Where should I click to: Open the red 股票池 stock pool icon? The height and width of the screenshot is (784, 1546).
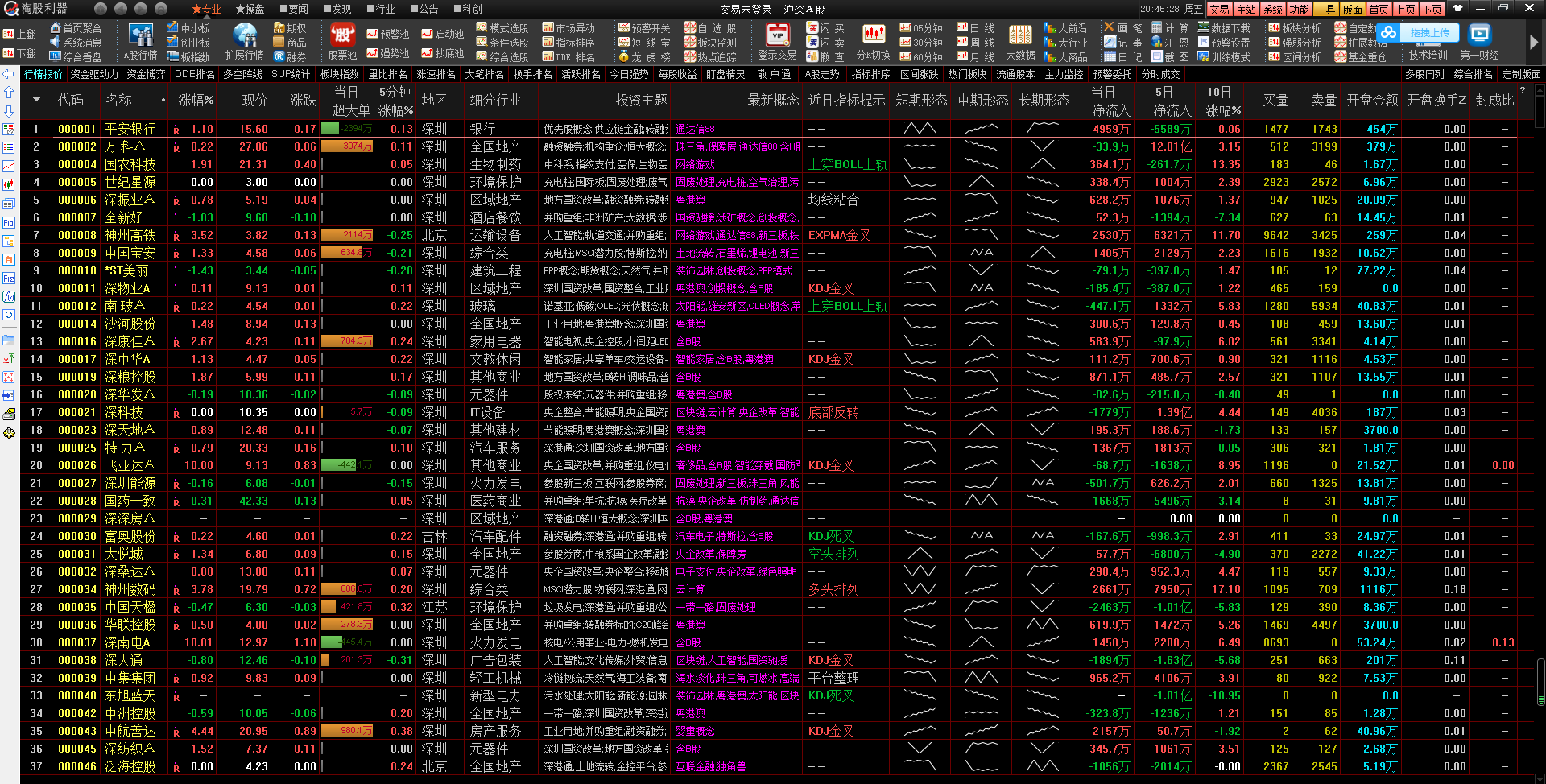click(x=342, y=42)
